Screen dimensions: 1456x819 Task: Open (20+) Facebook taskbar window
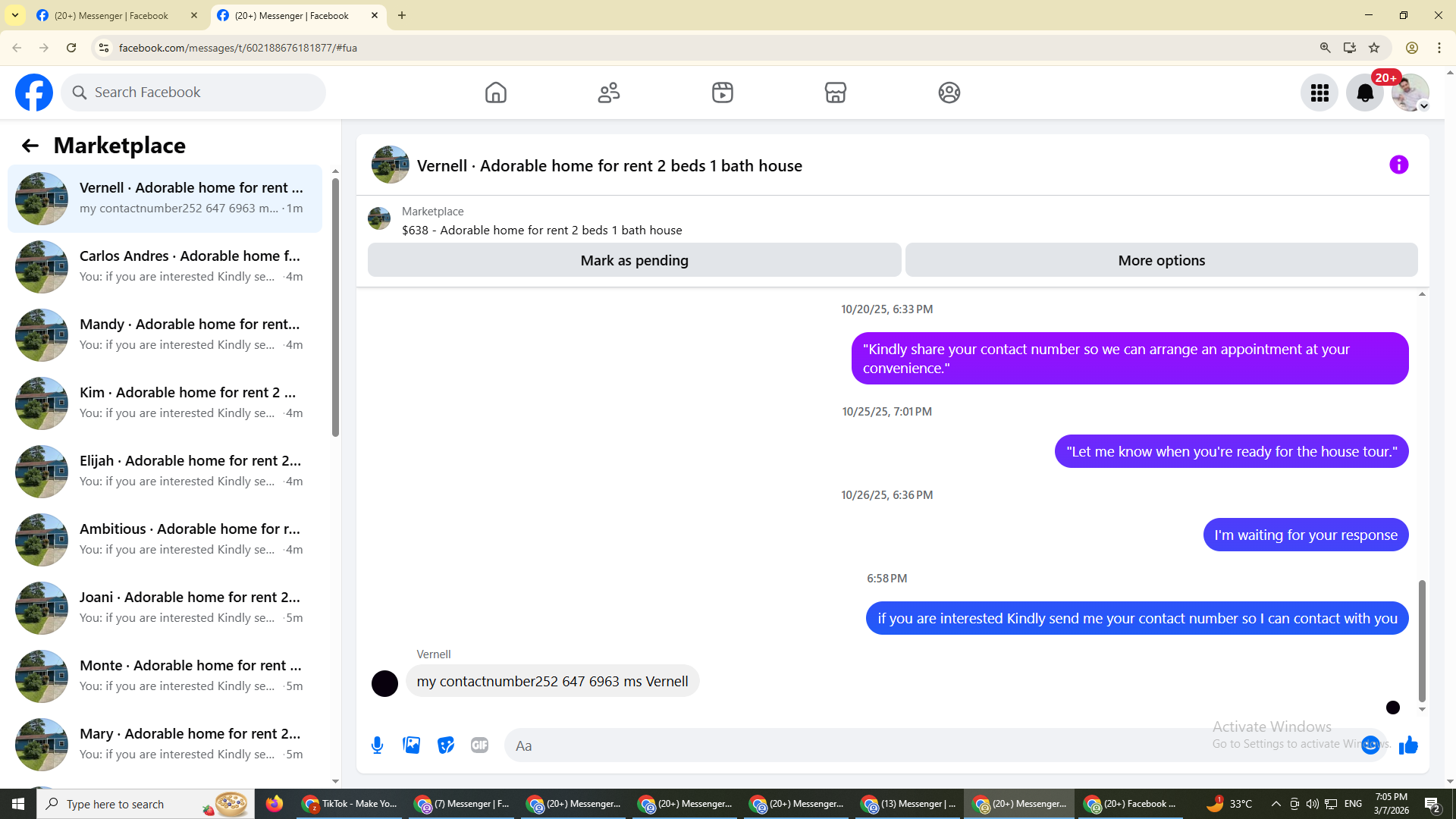[1132, 804]
